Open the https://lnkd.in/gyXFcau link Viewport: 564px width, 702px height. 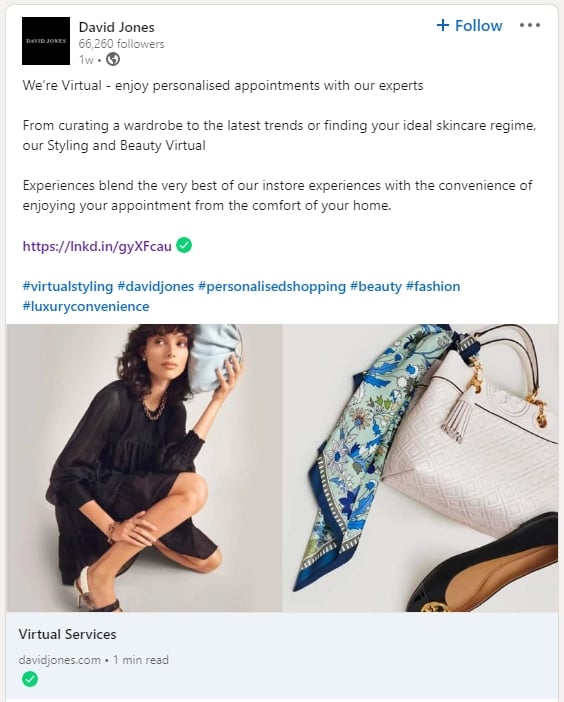click(x=97, y=246)
